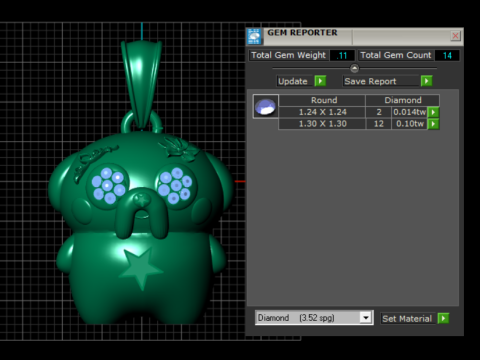Click the green arrow for the 0.10tw row
The width and height of the screenshot is (480, 360).
(433, 124)
